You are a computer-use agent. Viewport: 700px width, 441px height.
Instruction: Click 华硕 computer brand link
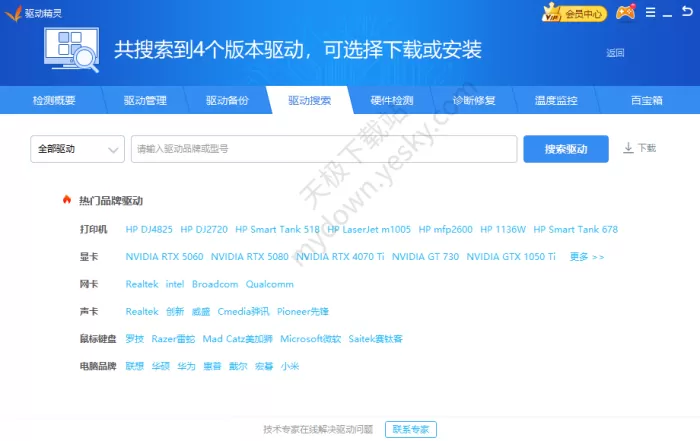coord(161,366)
